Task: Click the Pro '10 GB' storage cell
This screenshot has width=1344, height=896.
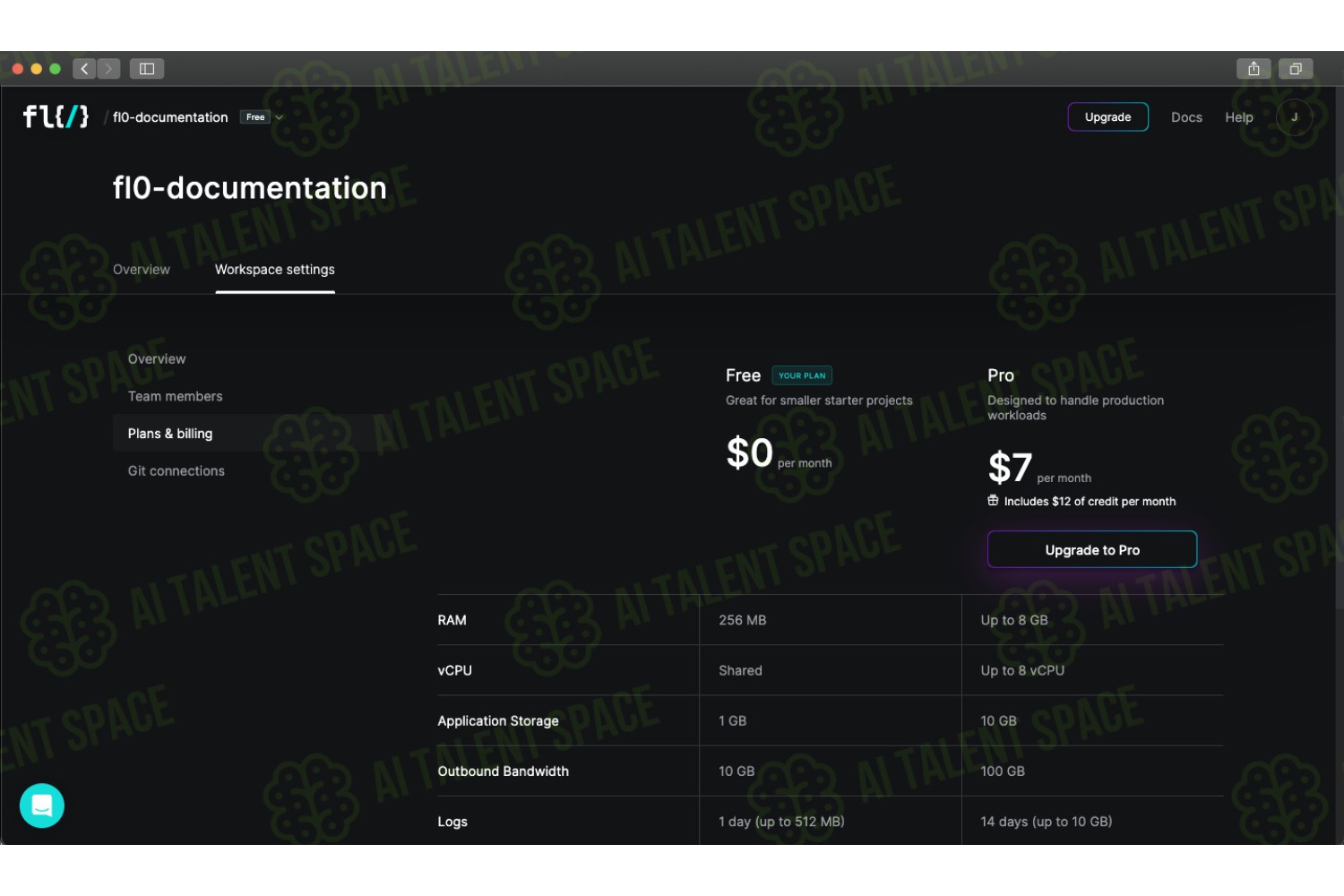Action: [998, 720]
